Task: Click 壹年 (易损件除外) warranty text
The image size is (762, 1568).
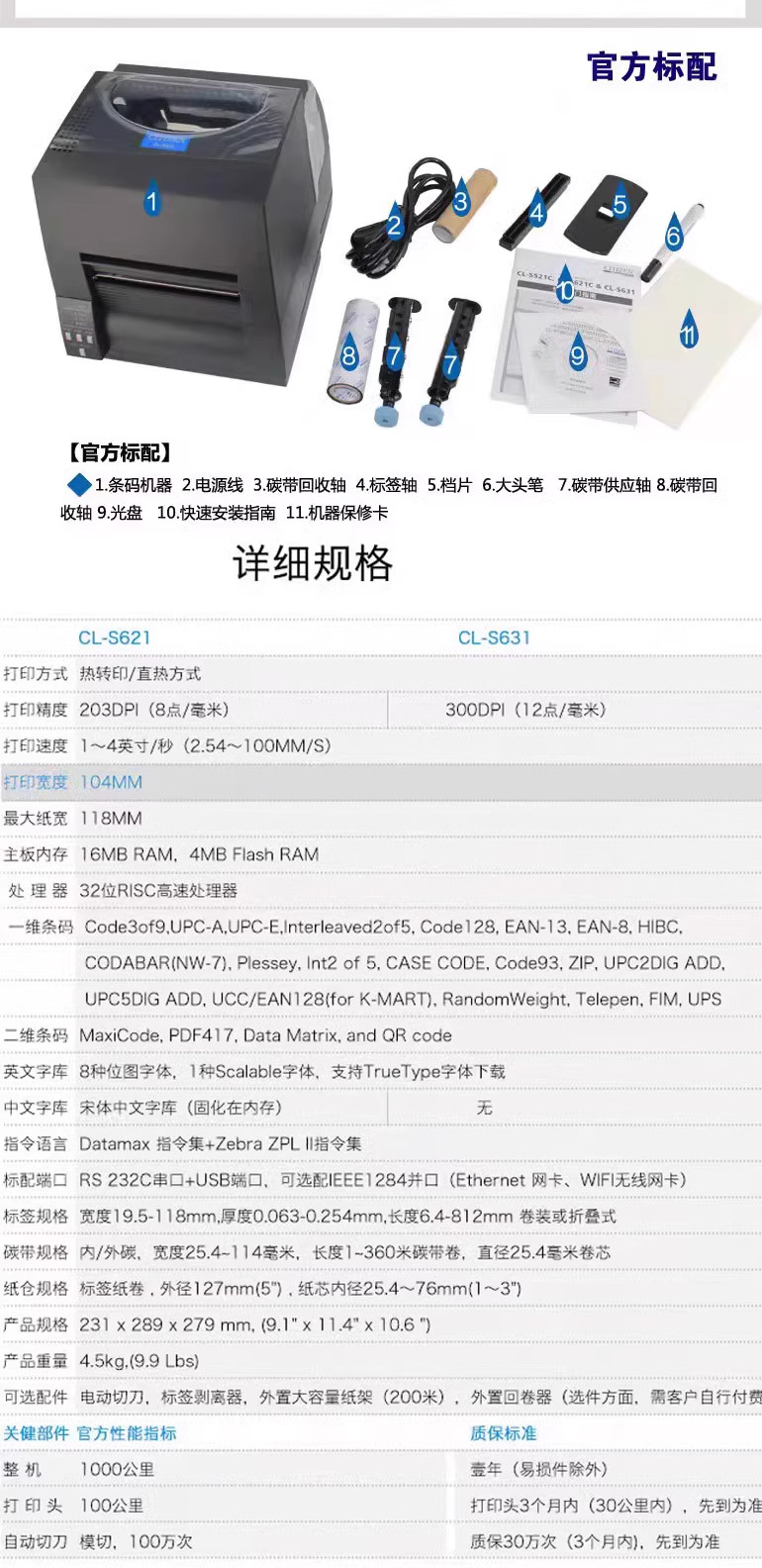Action: coord(538,1470)
